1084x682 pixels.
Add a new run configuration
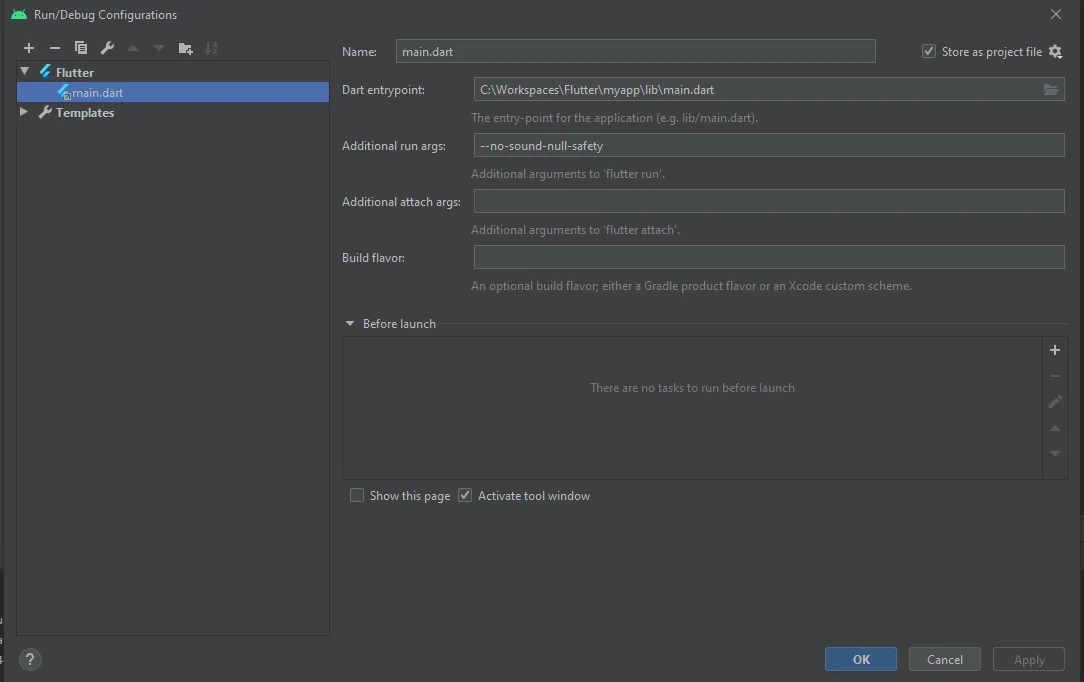click(28, 48)
